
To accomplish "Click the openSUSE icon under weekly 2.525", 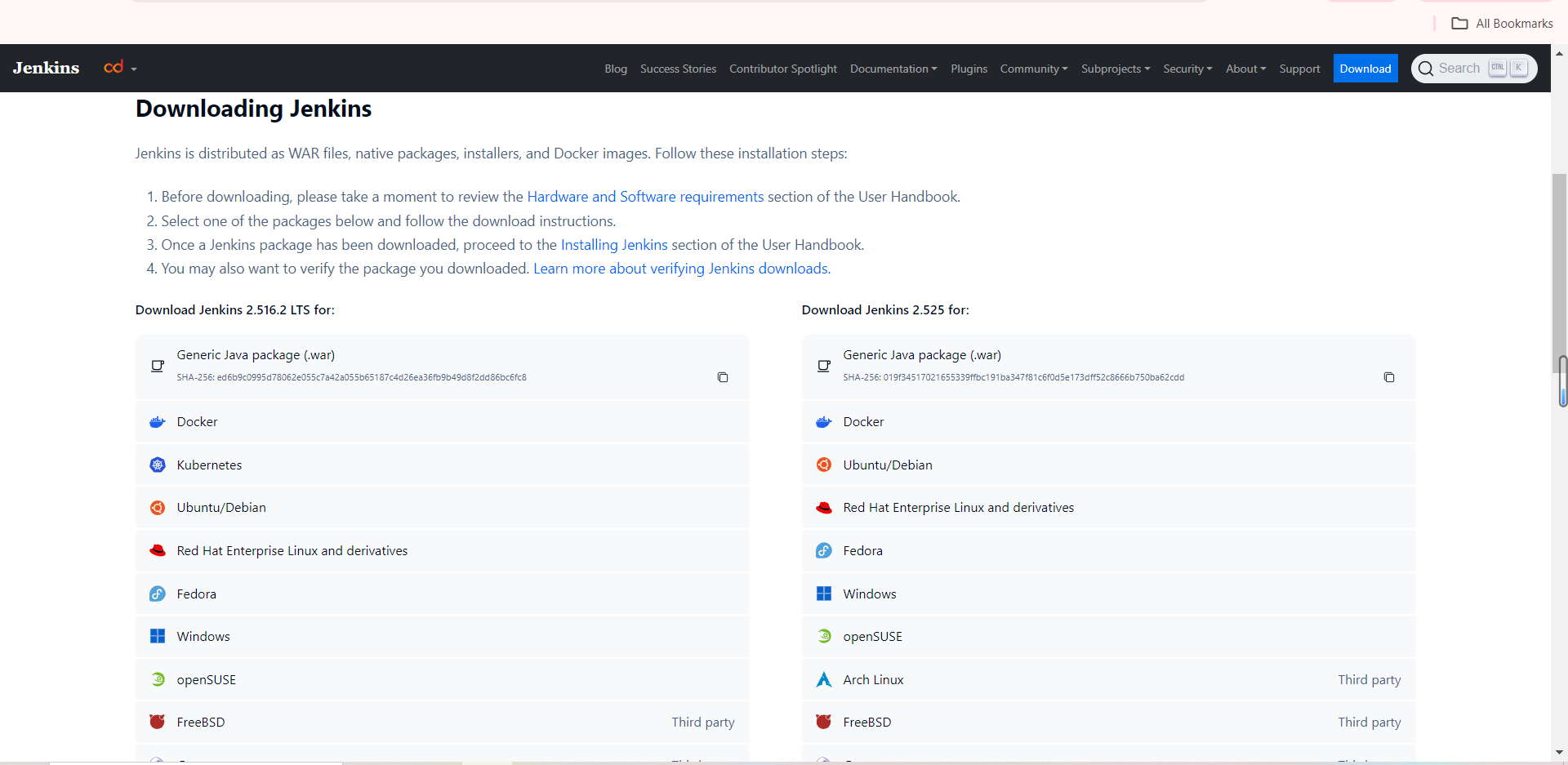I will tap(824, 636).
